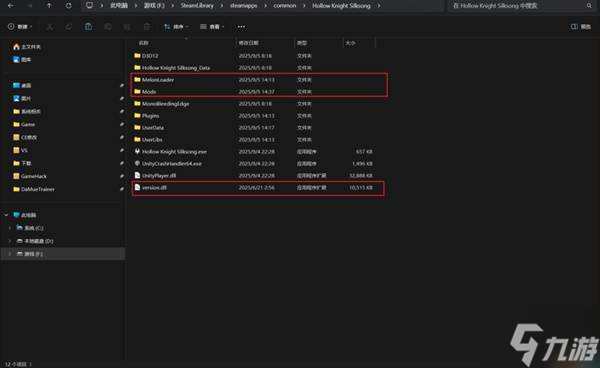Select Hollow Knight Silksong breadcrumb segment
Screen dimensions: 600x368
coord(341,6)
